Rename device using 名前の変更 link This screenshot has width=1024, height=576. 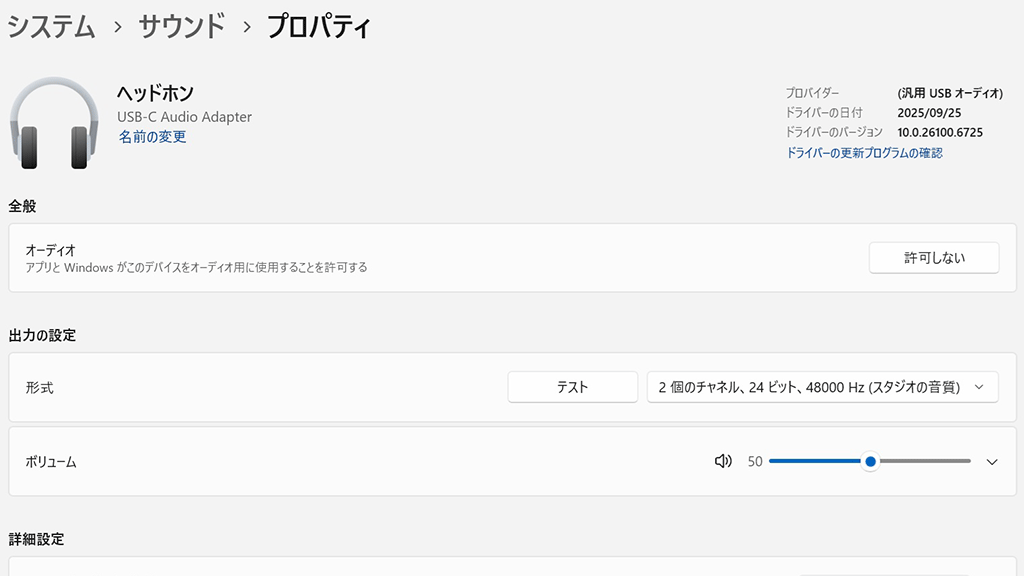tap(152, 137)
